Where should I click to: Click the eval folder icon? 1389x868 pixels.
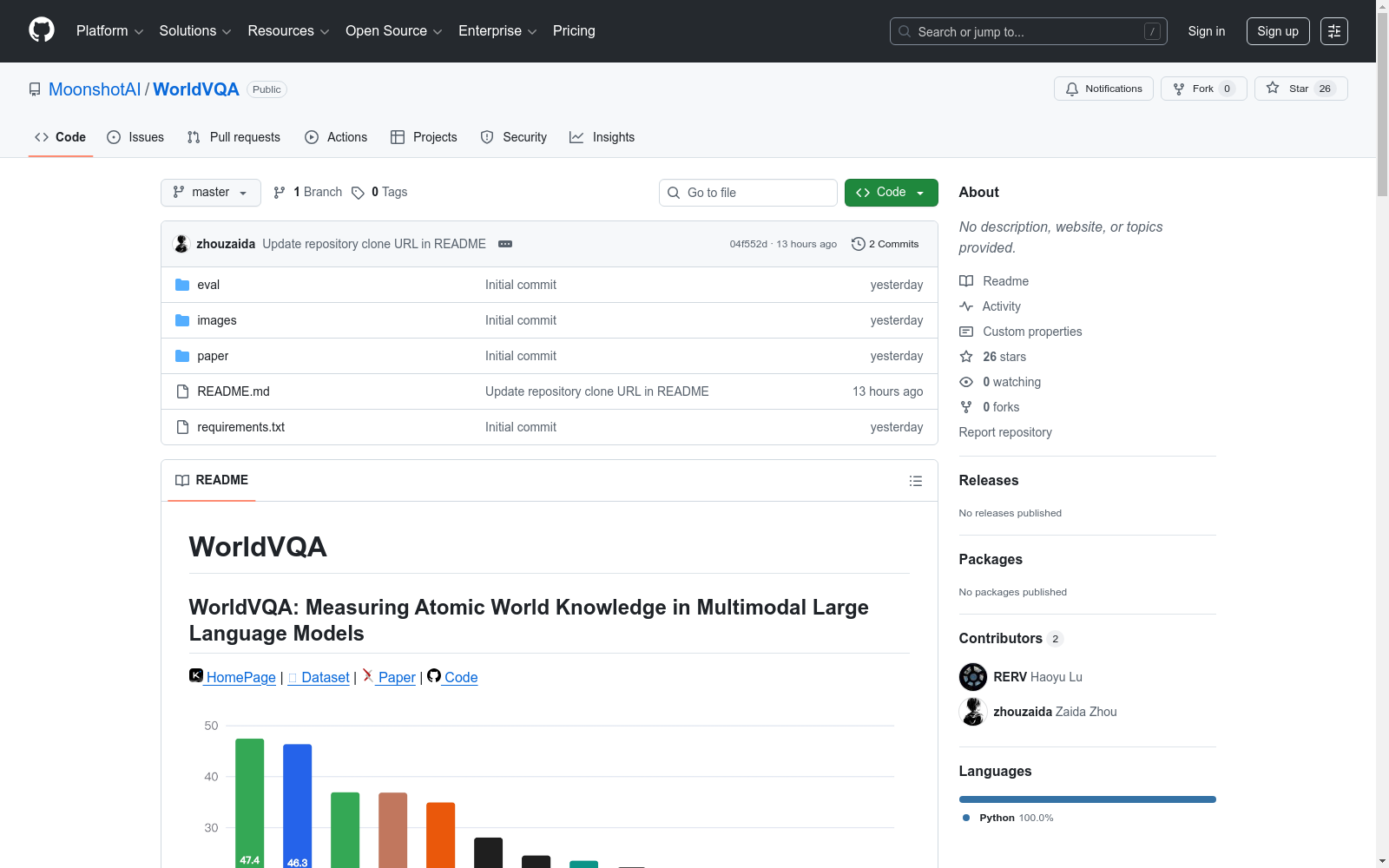click(182, 285)
